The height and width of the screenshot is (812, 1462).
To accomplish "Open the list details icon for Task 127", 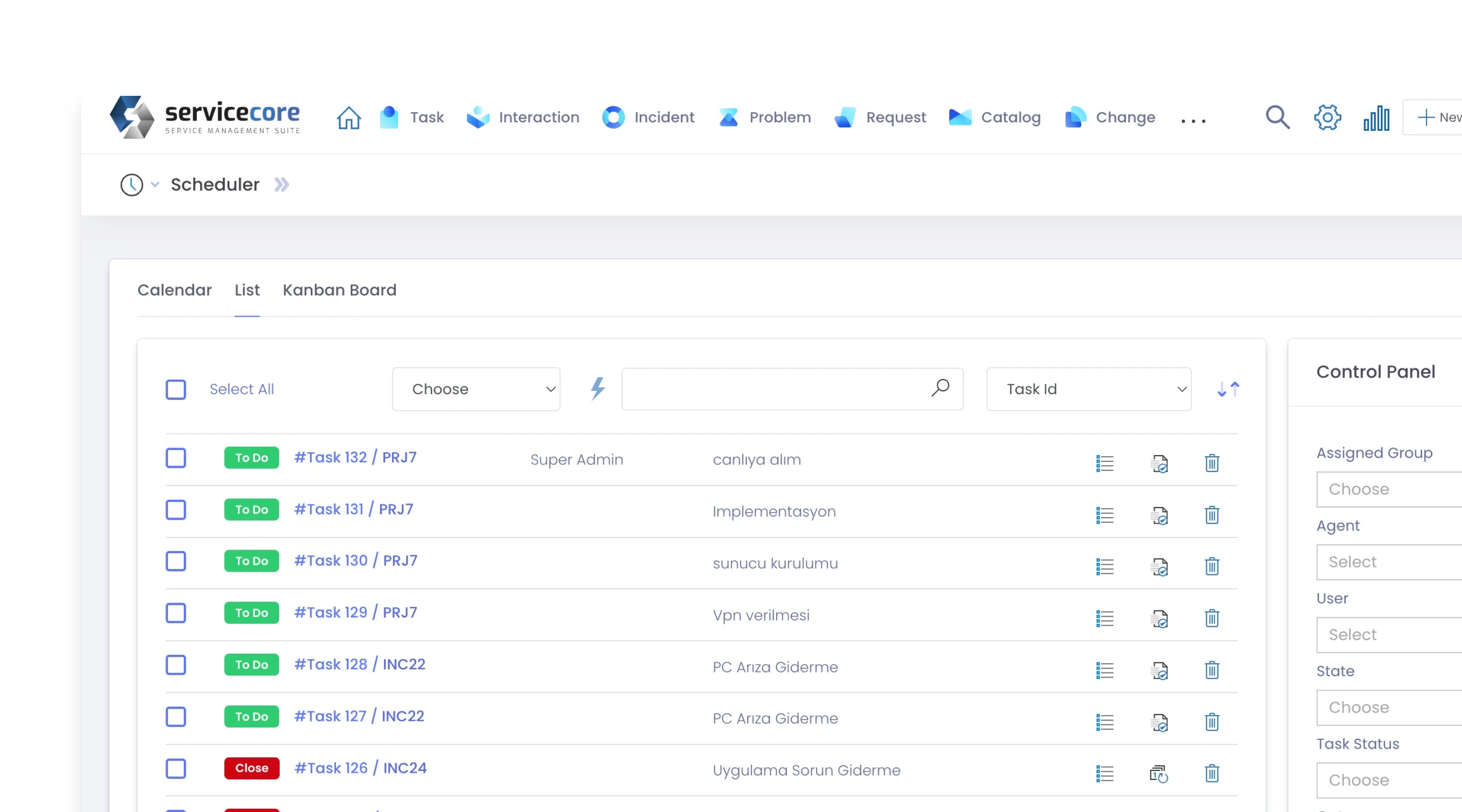I will (x=1105, y=722).
